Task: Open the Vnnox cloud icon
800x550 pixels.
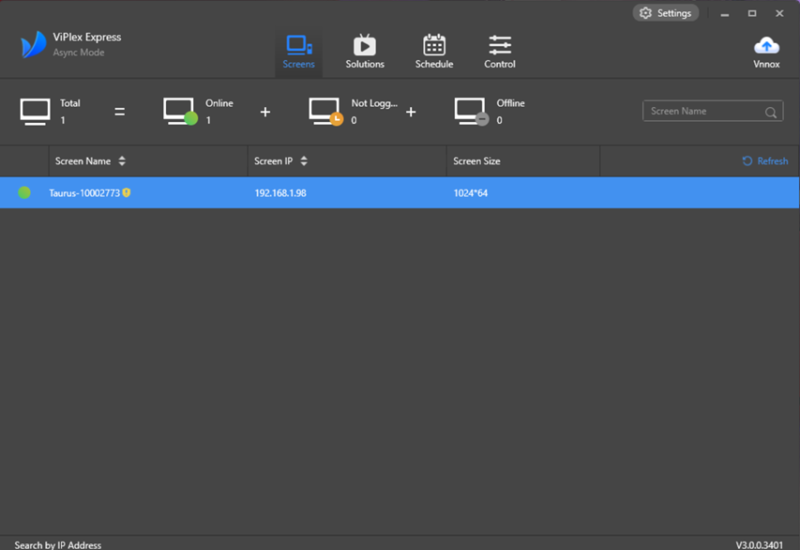Action: (766, 52)
